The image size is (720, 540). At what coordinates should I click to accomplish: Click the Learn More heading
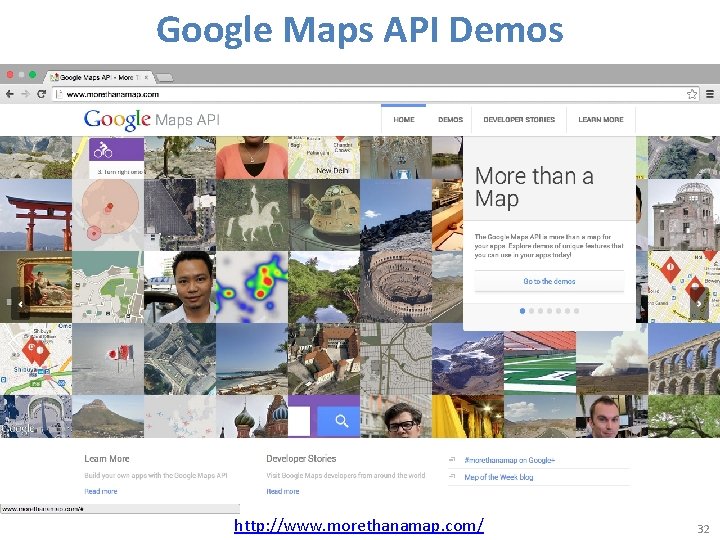(107, 458)
